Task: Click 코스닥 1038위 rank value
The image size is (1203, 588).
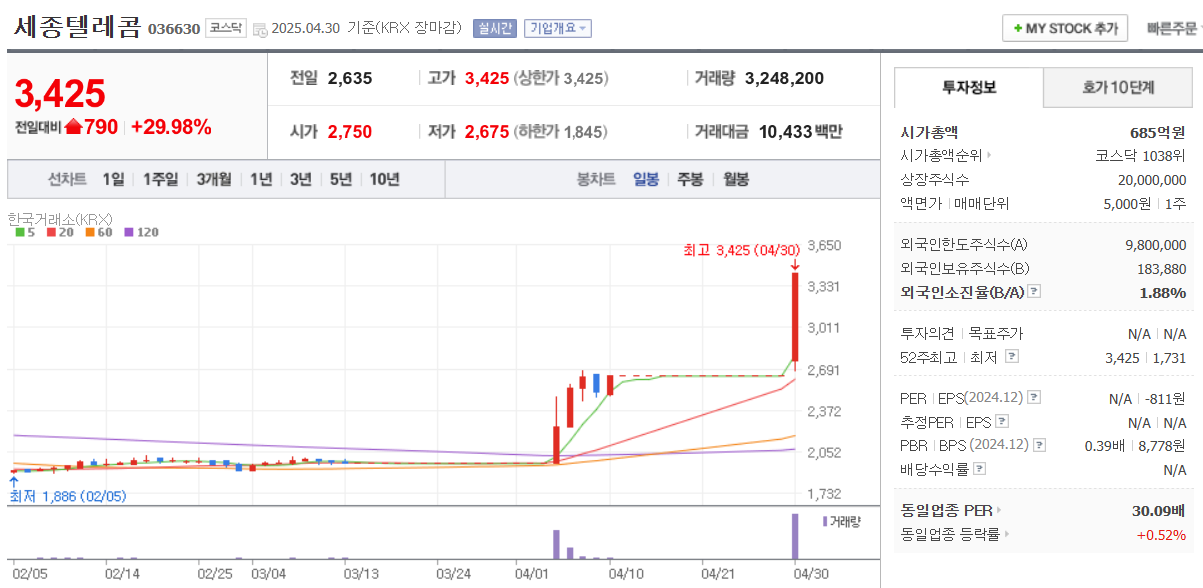Action: 1141,156
